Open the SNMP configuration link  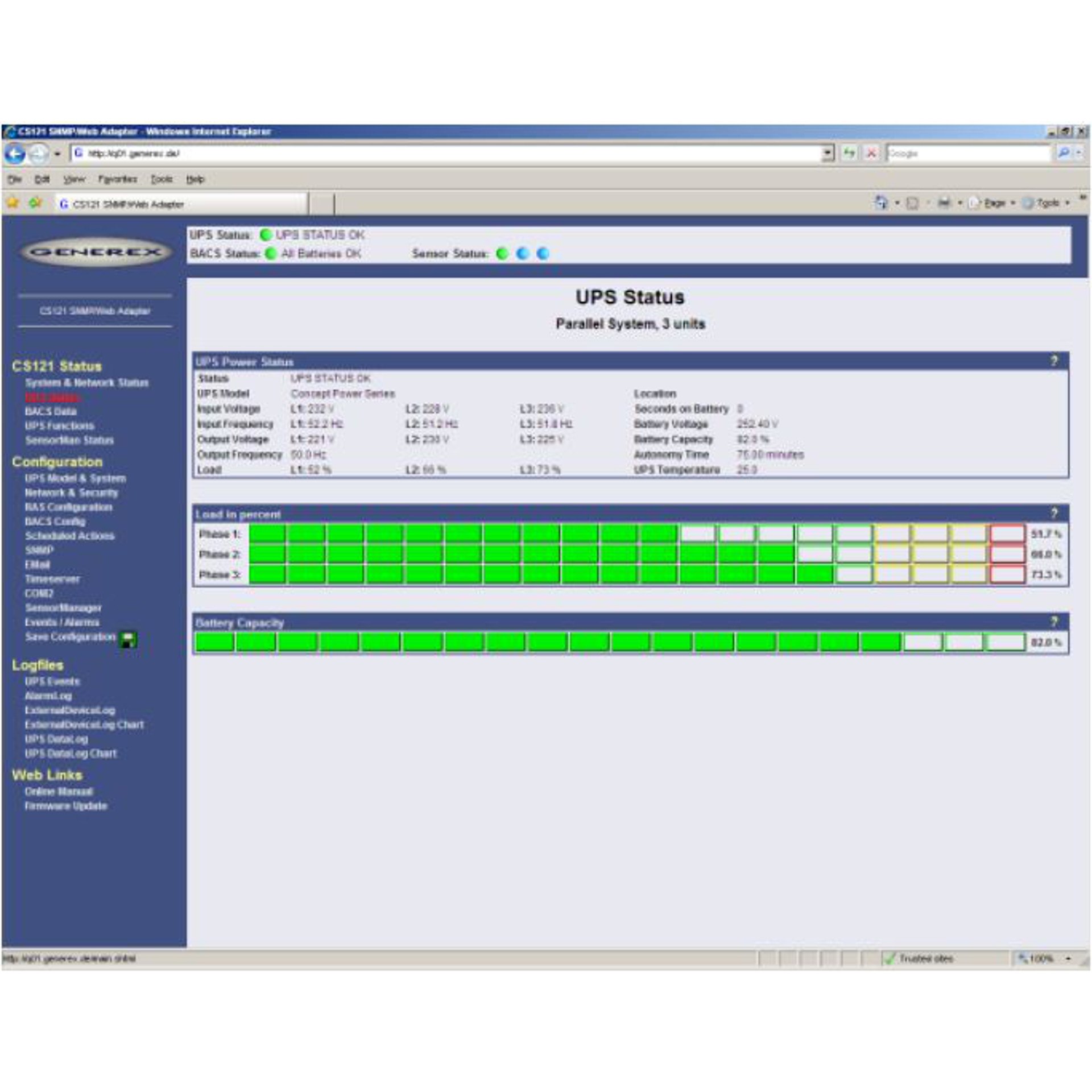[39, 550]
